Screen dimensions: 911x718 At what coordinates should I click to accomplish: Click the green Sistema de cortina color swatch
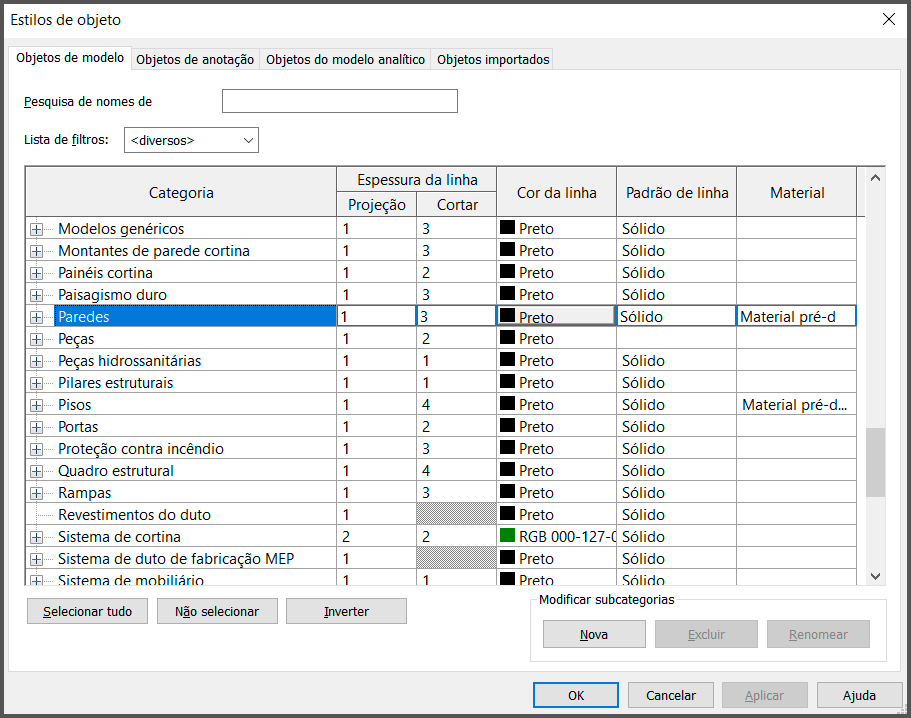tap(508, 537)
